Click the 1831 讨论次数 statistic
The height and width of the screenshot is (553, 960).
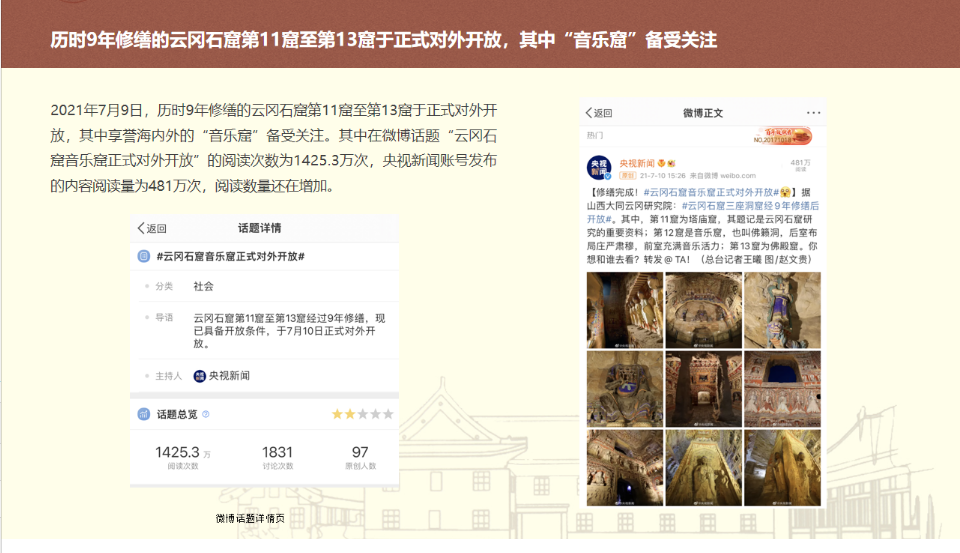point(277,457)
